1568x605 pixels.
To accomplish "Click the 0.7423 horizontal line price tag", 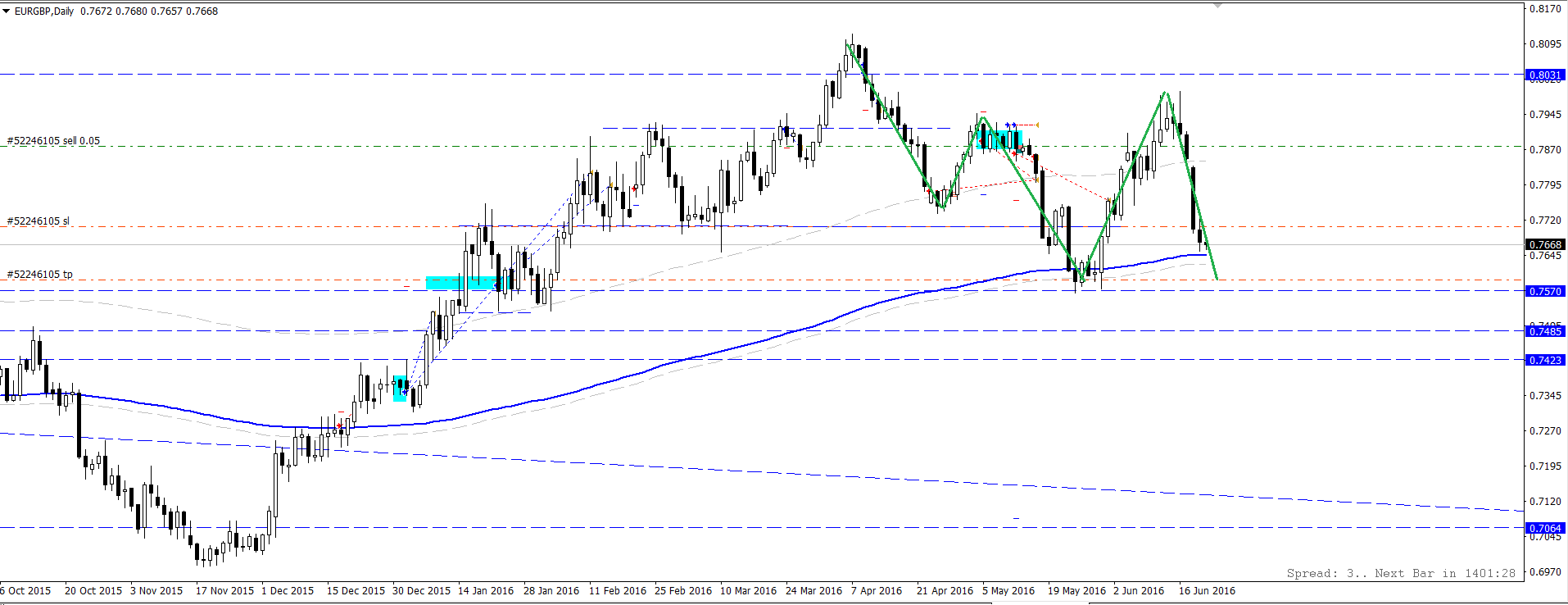I will tap(1545, 360).
